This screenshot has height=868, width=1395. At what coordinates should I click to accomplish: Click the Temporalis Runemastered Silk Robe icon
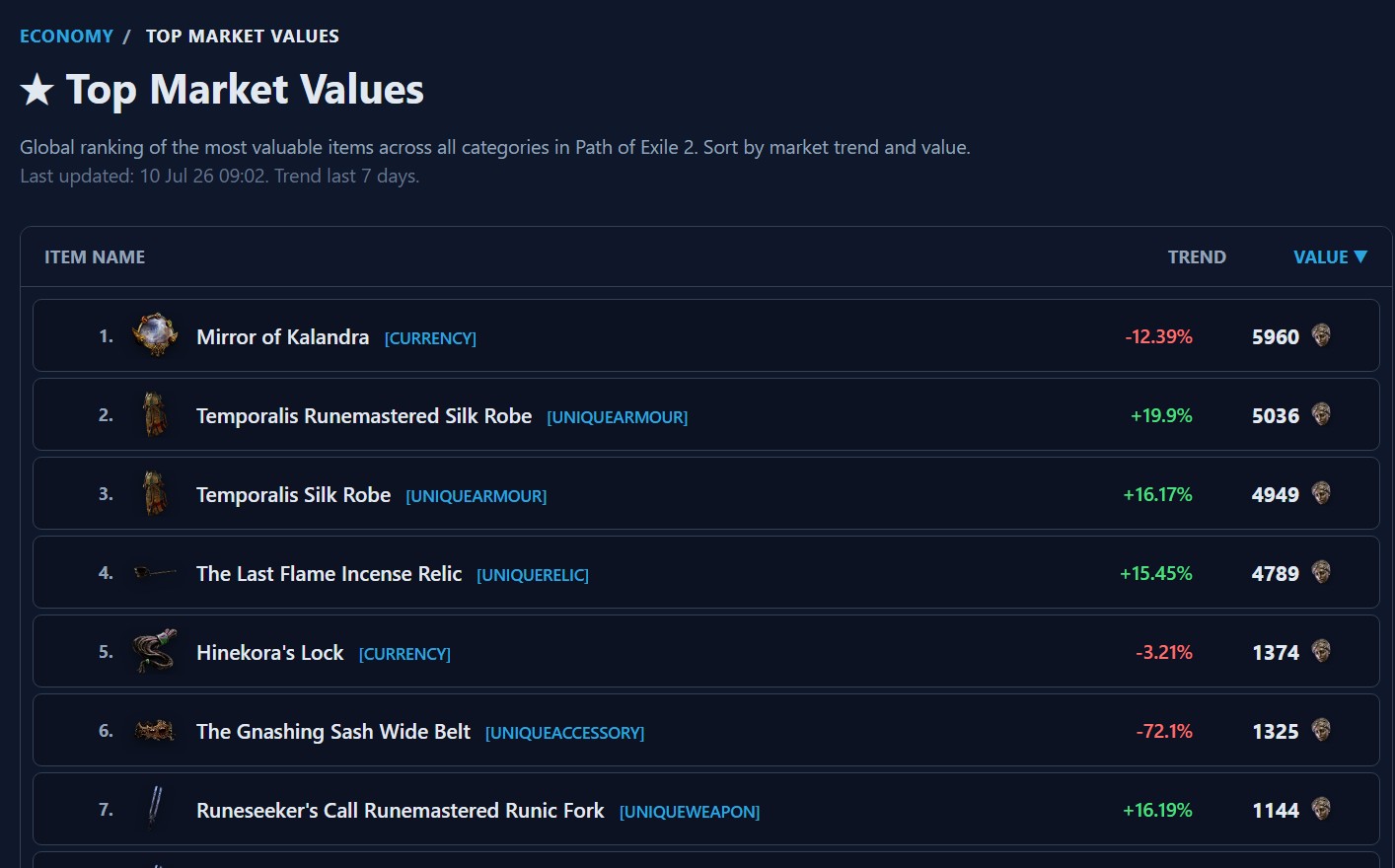pos(155,414)
